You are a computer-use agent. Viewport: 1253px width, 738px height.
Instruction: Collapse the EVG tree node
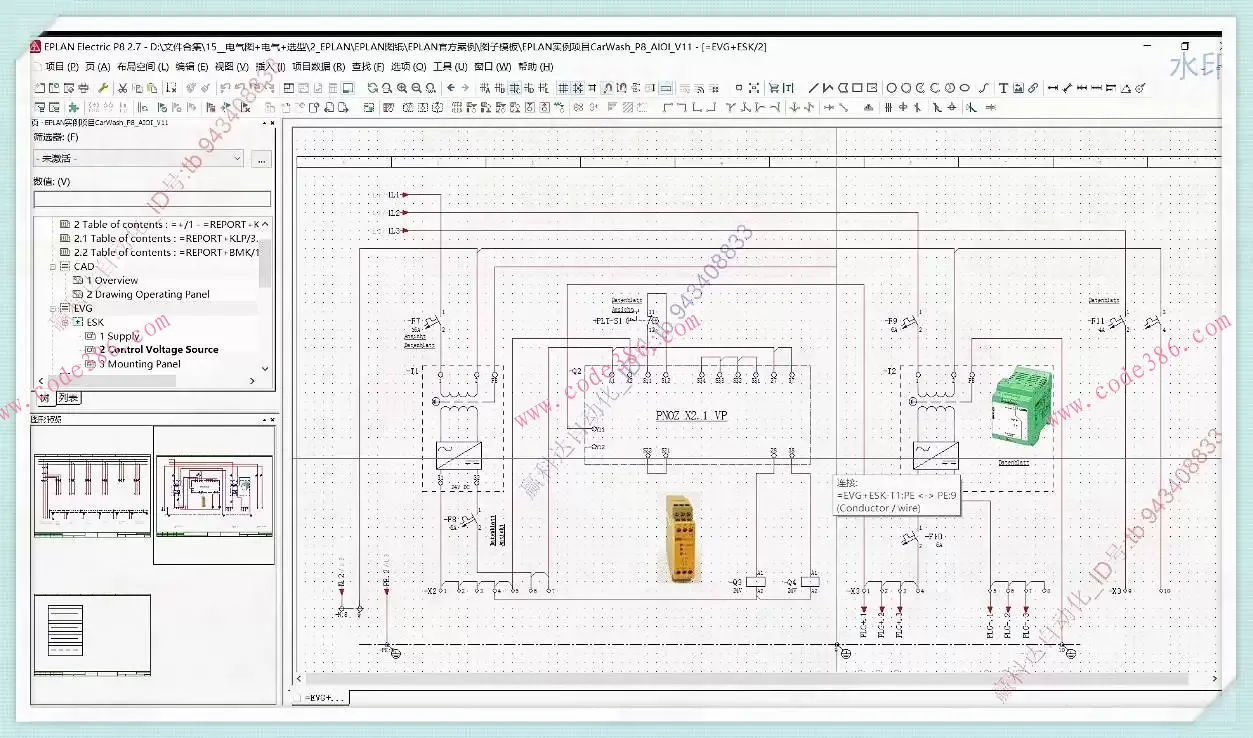pos(53,308)
